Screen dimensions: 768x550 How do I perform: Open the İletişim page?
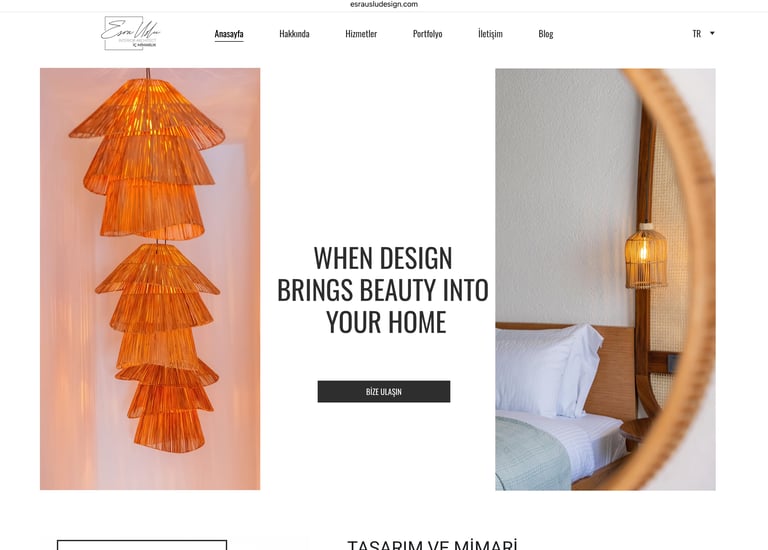490,34
